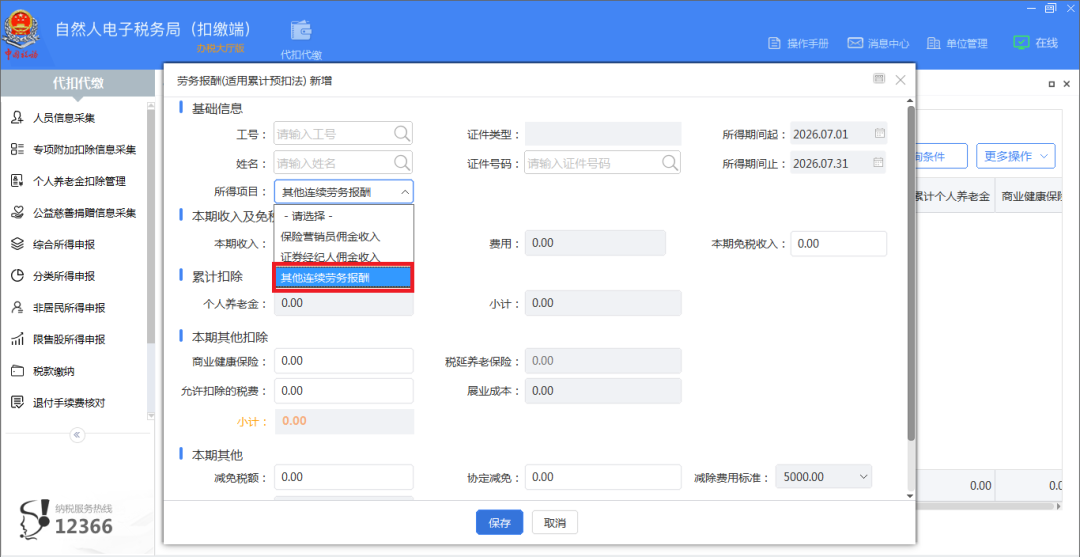Open the 操作手册 manual icon
The height and width of the screenshot is (557, 1080).
774,43
